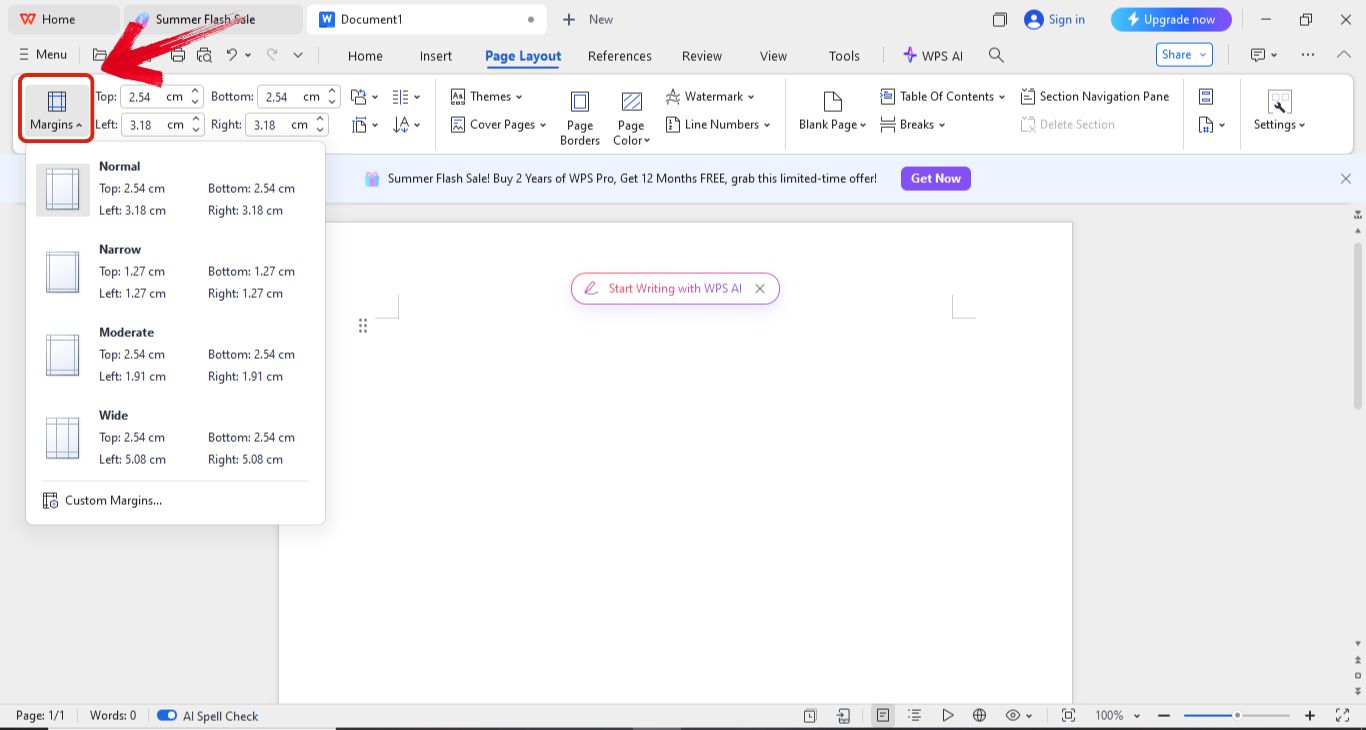Open Custom Margins dialog

102,500
